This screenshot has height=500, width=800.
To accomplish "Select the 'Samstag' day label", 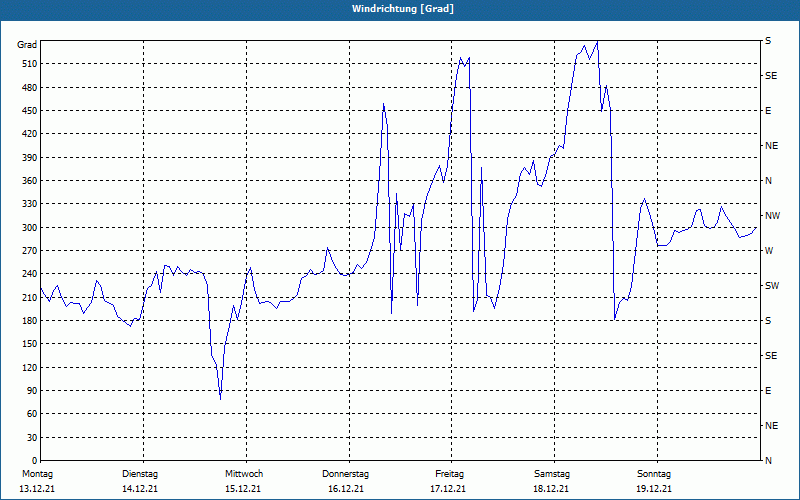I will click(552, 474).
